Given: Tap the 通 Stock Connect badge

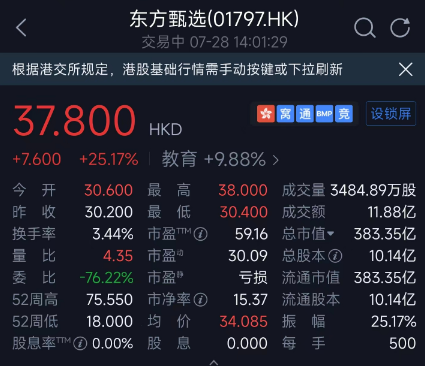Looking at the screenshot, I should [305, 114].
